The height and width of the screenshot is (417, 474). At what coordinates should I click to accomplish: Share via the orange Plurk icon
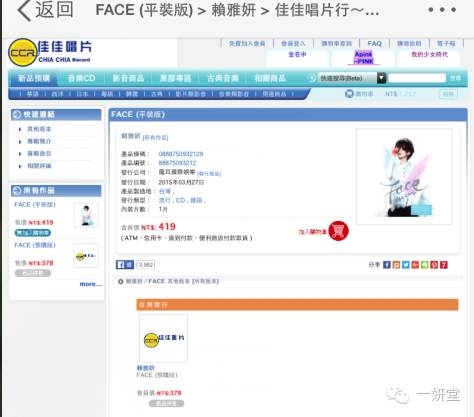396,265
